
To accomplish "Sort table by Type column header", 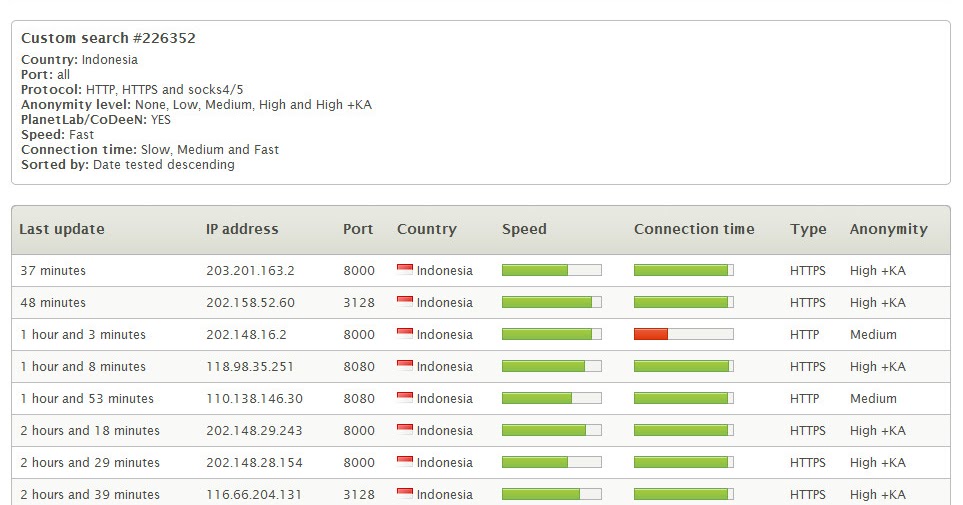I will (808, 229).
